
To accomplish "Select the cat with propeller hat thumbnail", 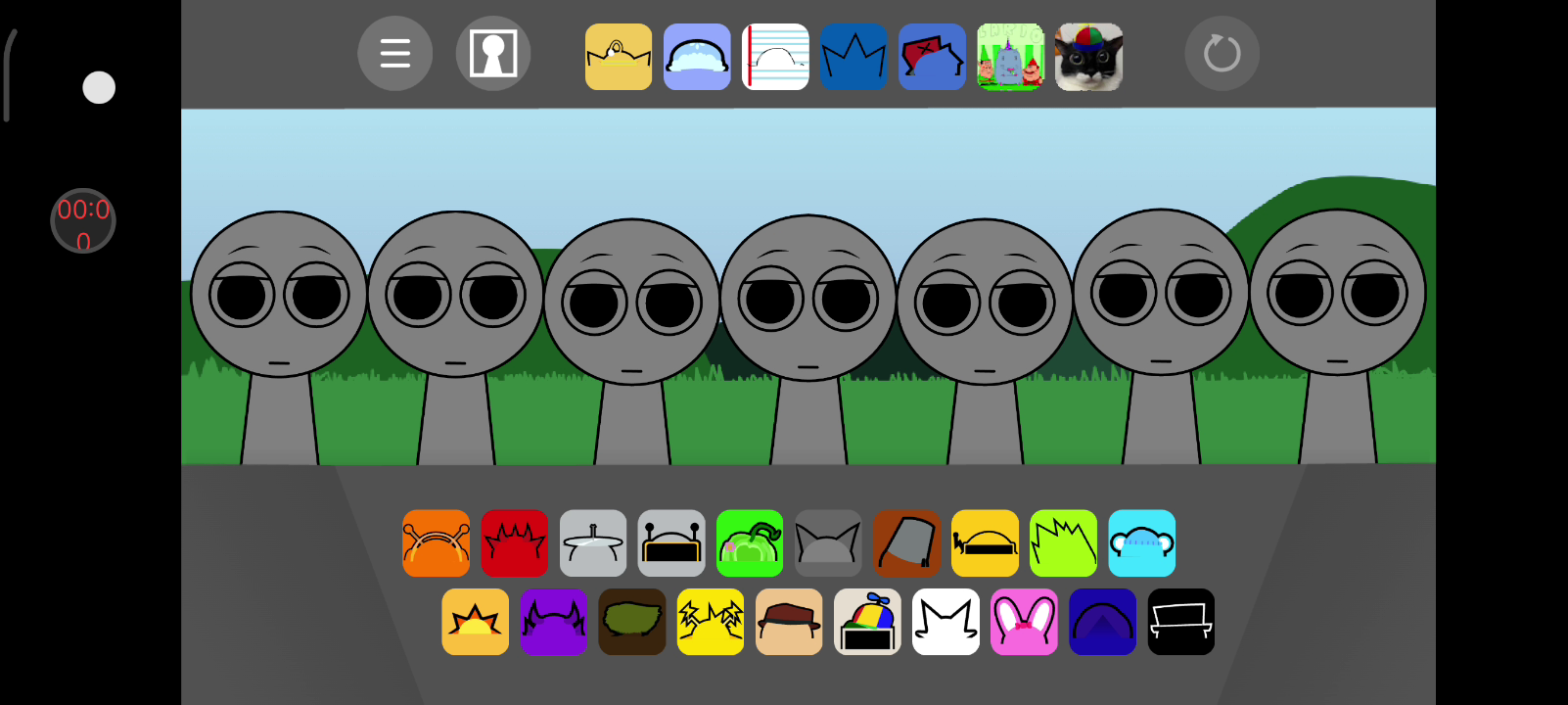I will pyautogui.click(x=1088, y=57).
